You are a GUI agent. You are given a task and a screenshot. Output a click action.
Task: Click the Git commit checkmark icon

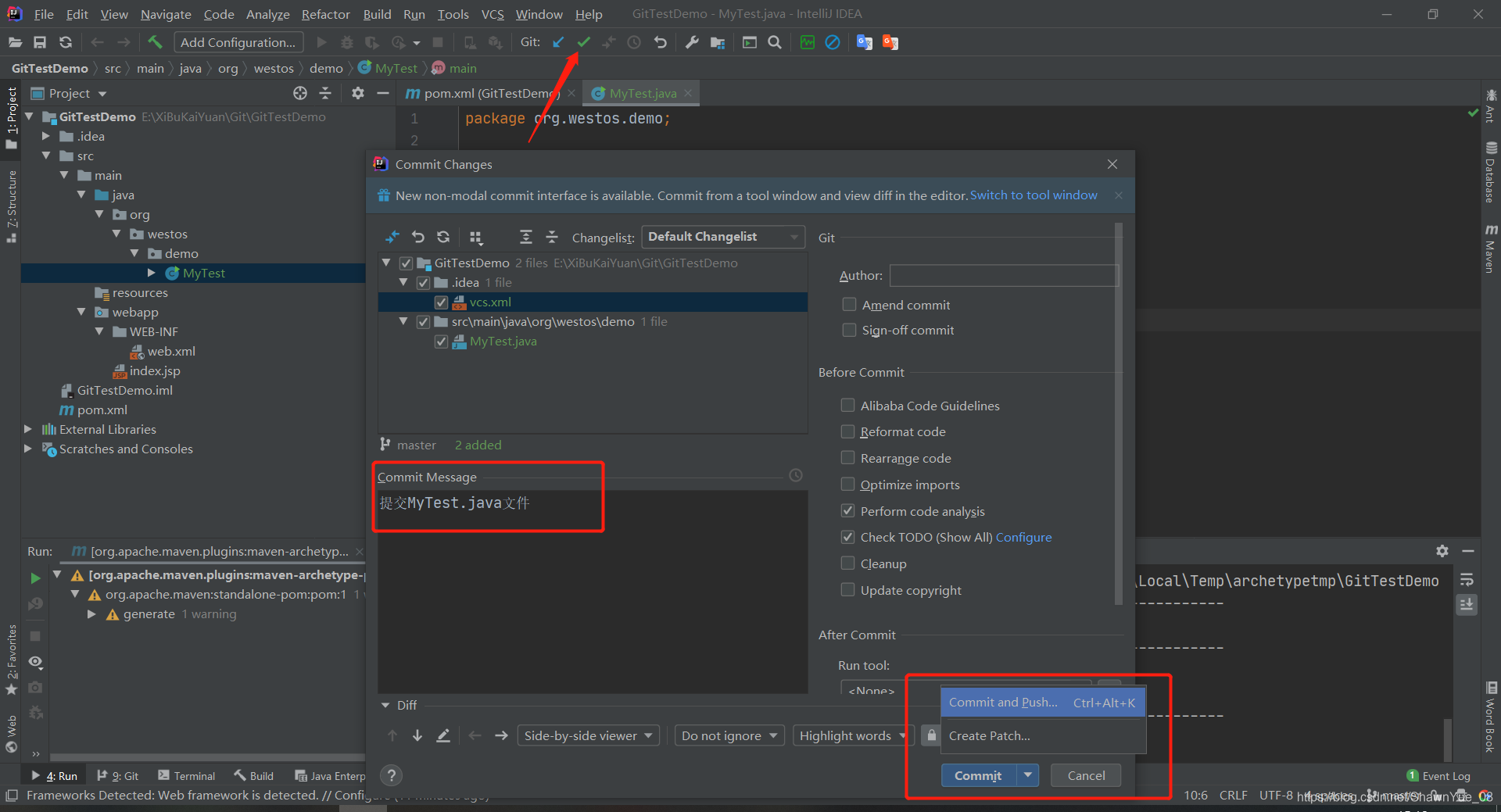[x=583, y=42]
